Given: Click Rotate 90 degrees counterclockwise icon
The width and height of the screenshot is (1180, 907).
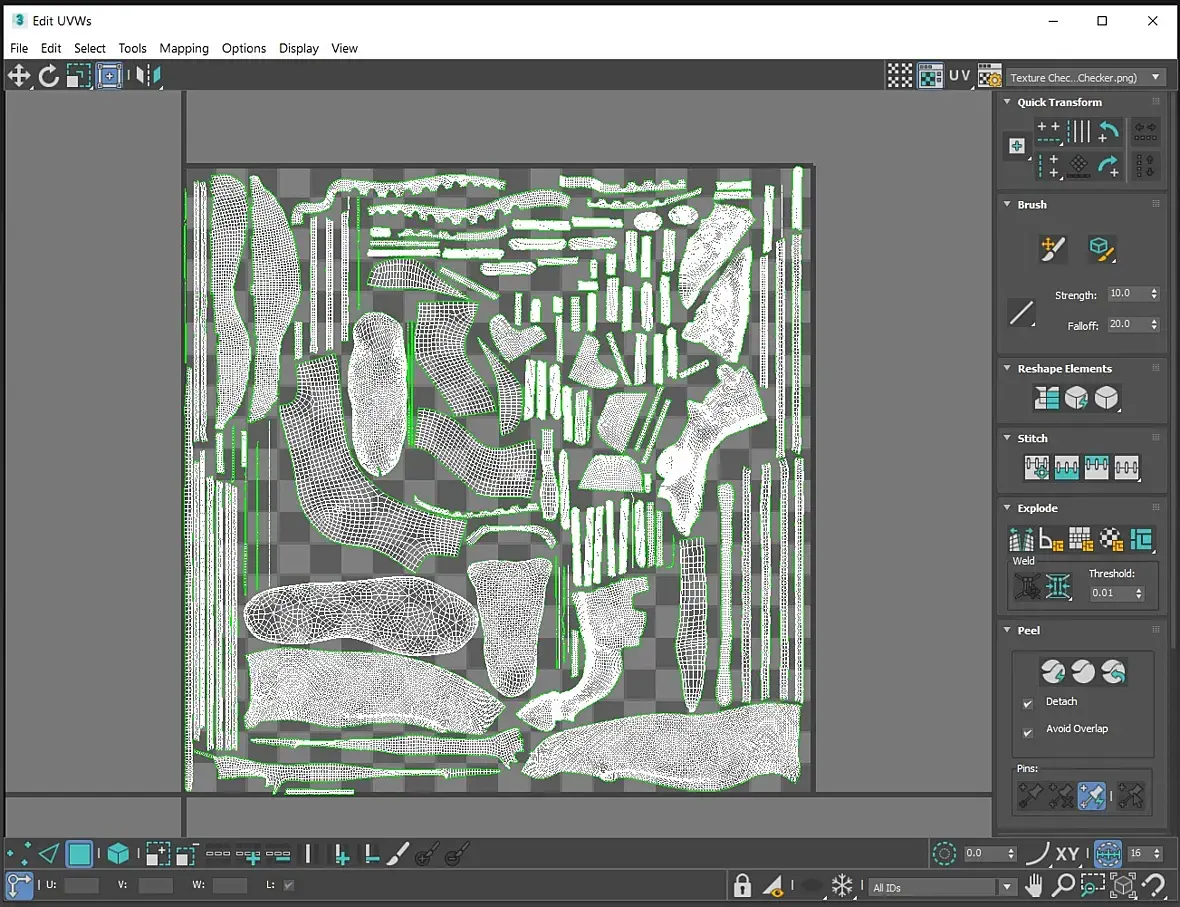Looking at the screenshot, I should pyautogui.click(x=1108, y=131).
